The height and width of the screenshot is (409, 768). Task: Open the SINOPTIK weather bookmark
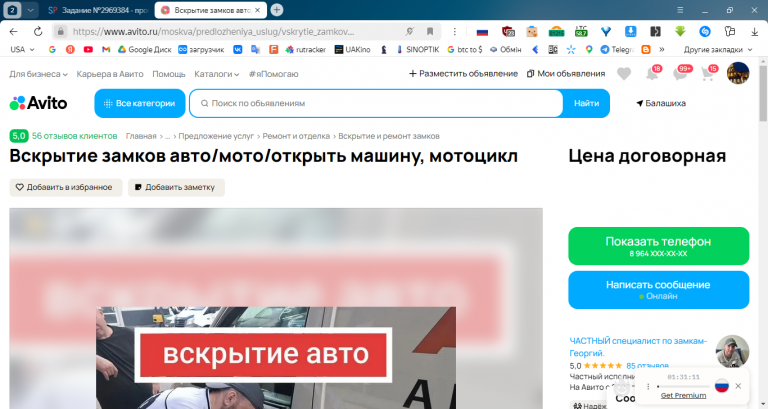417,49
